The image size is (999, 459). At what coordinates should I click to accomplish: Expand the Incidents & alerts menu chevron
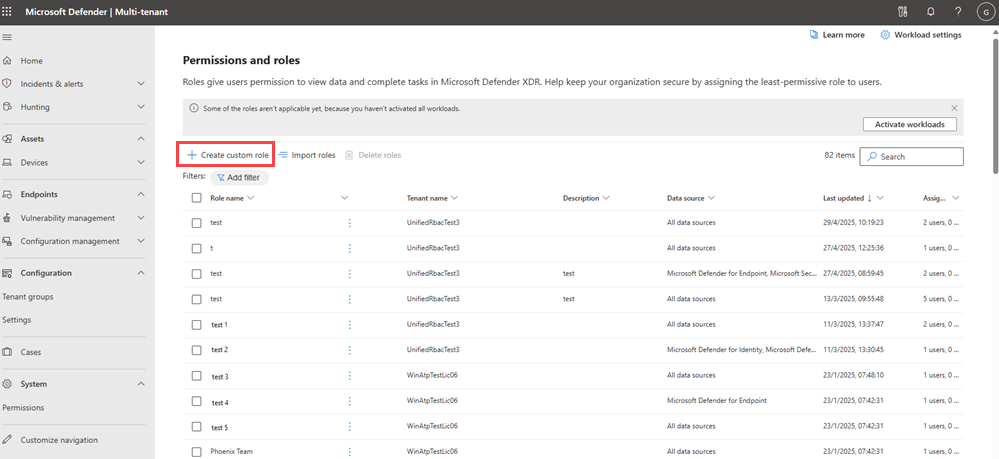coord(141,84)
